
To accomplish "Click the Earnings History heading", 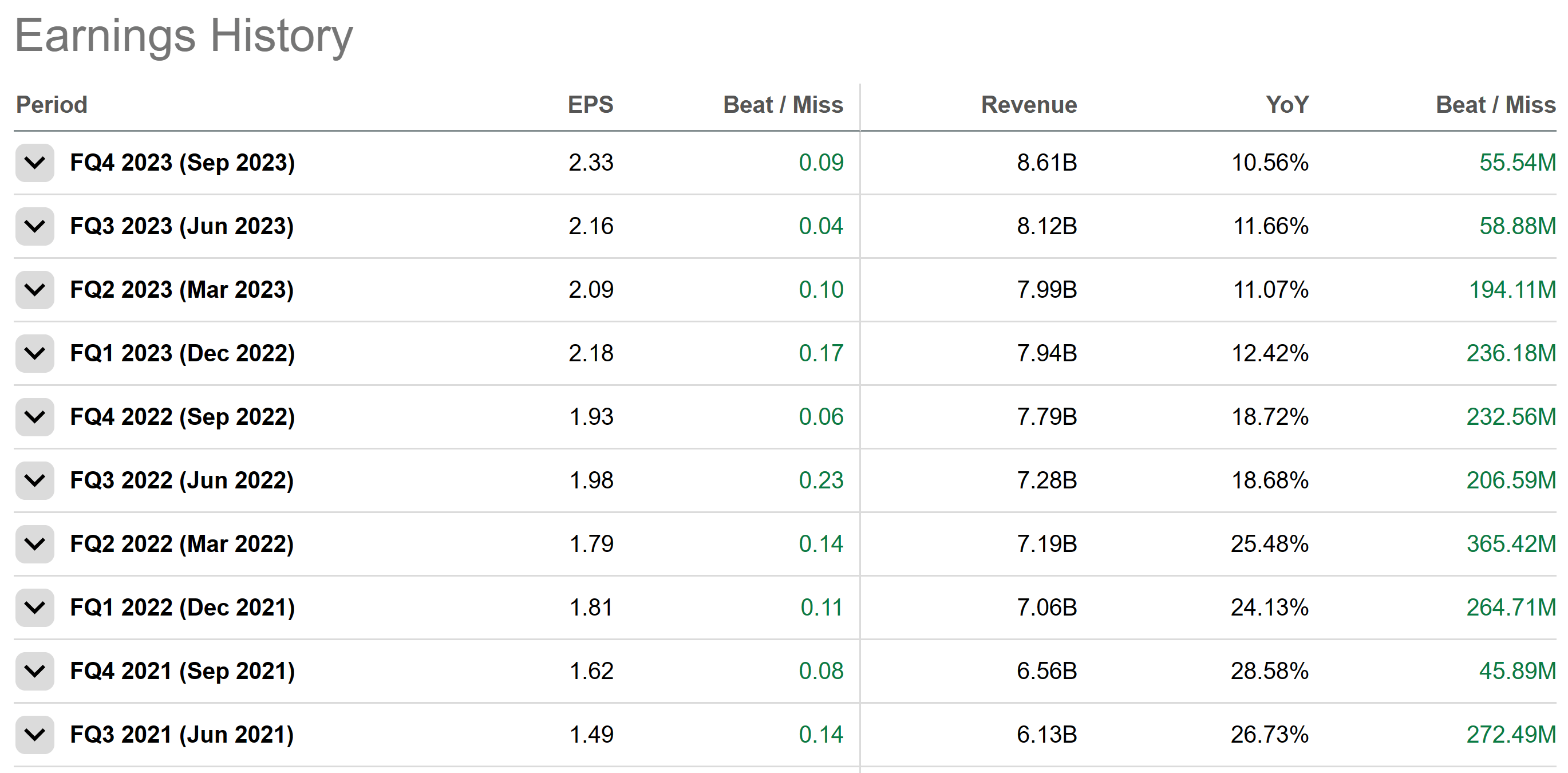I will (183, 36).
